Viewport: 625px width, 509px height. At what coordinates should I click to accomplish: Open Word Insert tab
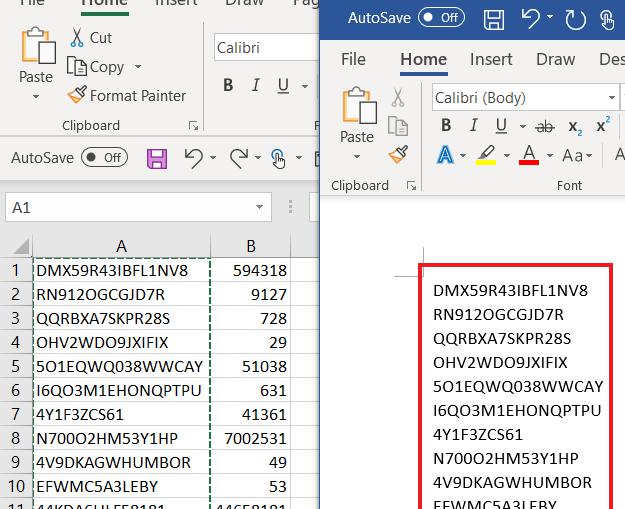491,59
